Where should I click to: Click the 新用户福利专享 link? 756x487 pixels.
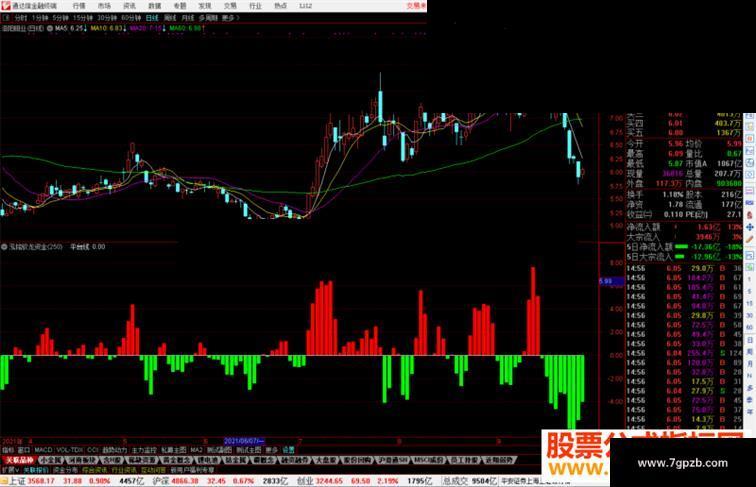coord(192,470)
